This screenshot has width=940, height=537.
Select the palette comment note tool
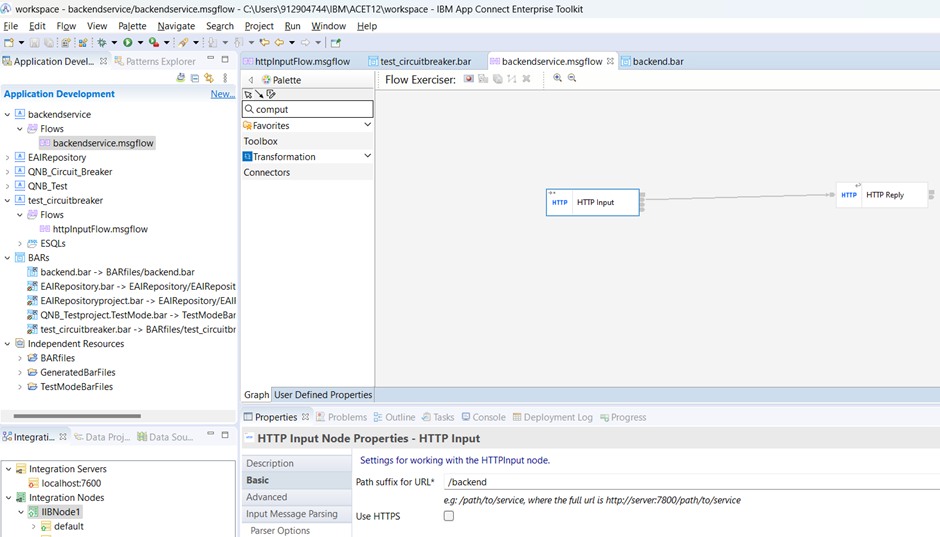[x=271, y=94]
